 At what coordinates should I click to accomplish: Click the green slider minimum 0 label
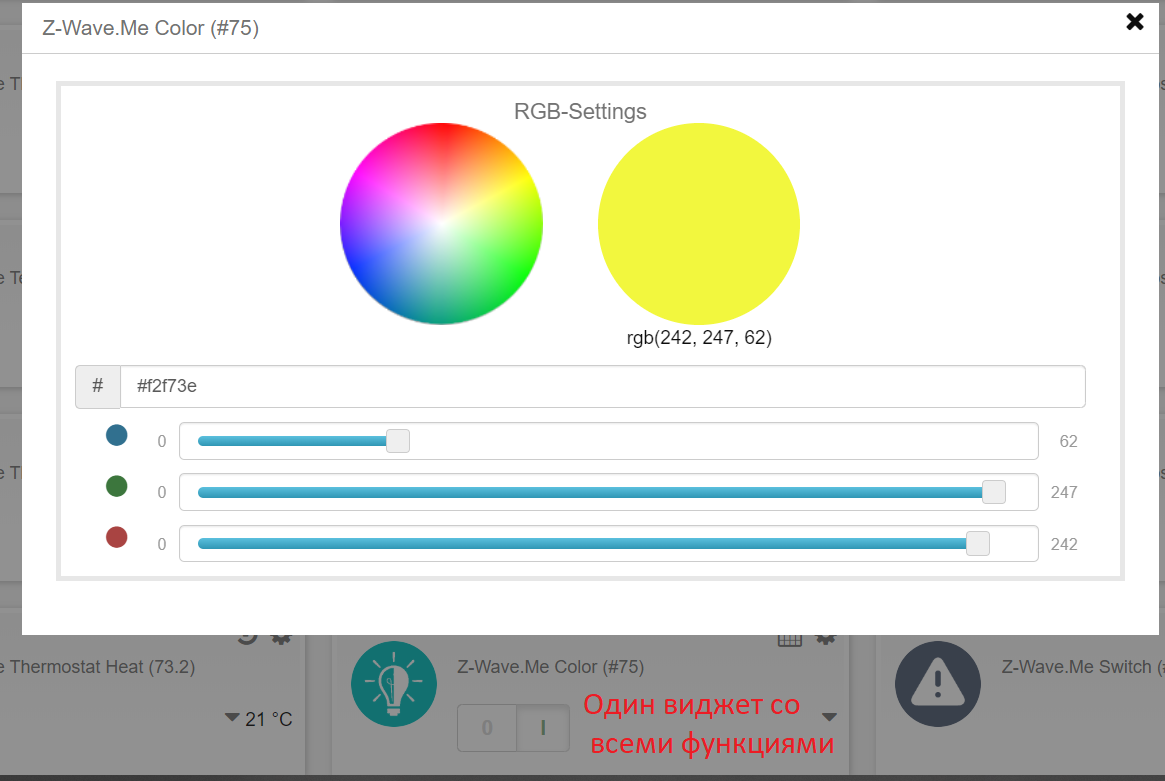click(x=161, y=493)
